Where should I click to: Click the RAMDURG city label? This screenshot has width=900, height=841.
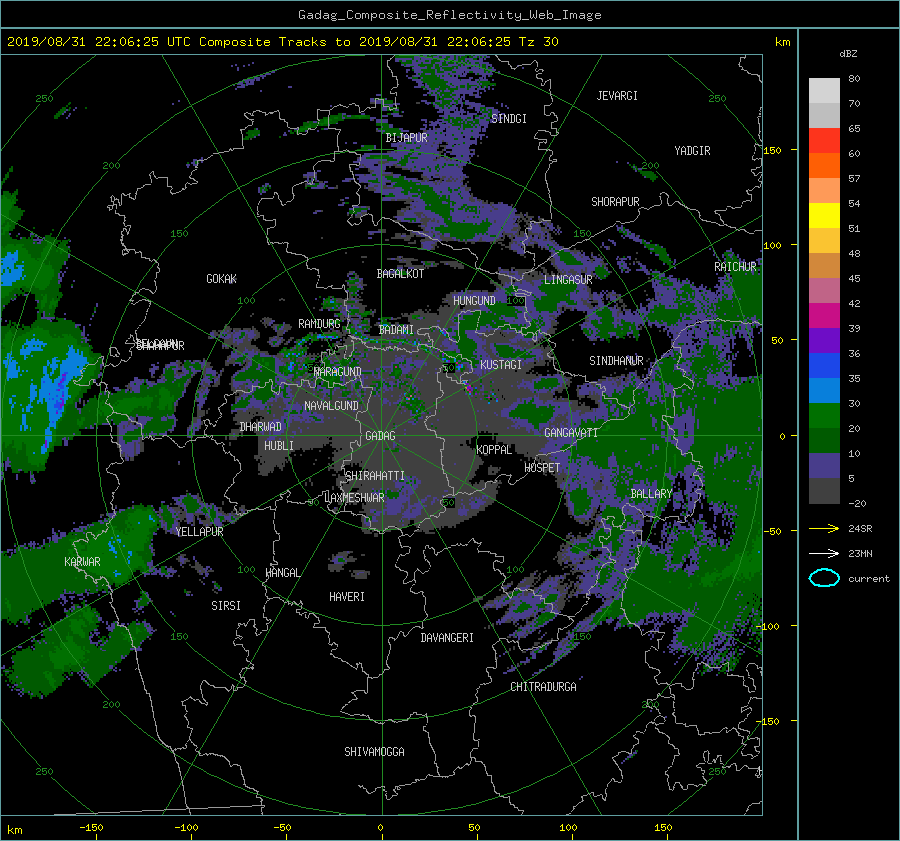point(319,324)
